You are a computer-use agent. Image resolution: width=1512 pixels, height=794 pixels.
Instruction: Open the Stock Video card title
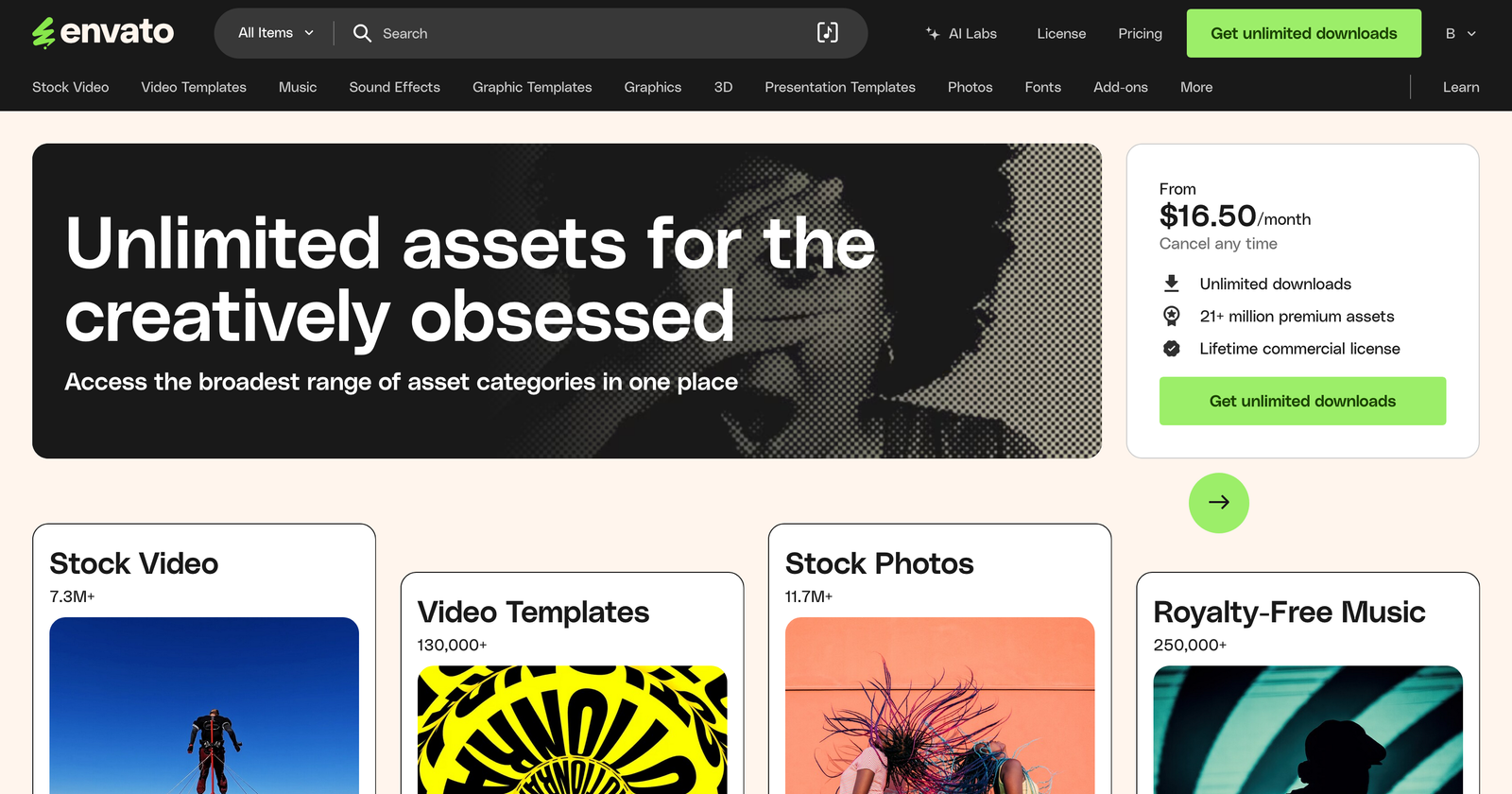click(134, 563)
